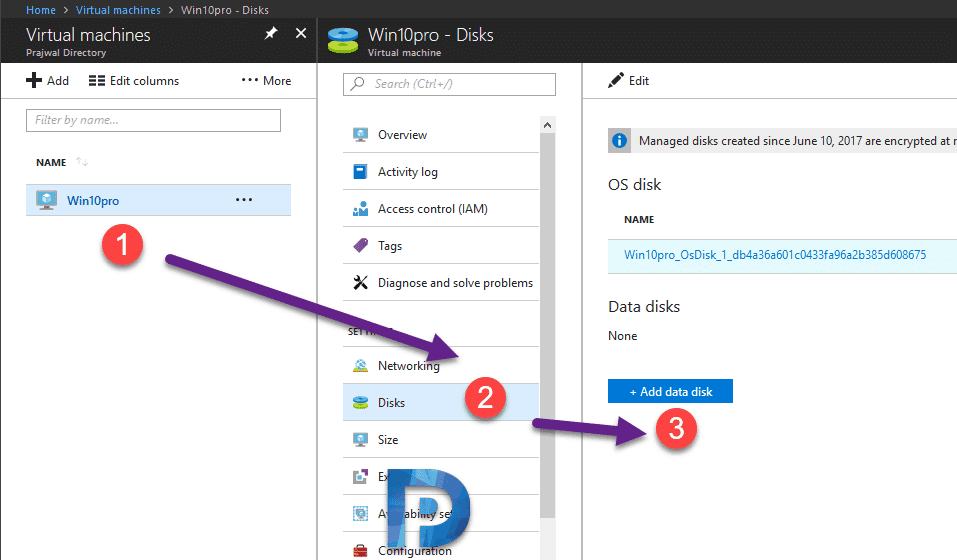Open the Tags menu item
957x560 pixels.
441,246
